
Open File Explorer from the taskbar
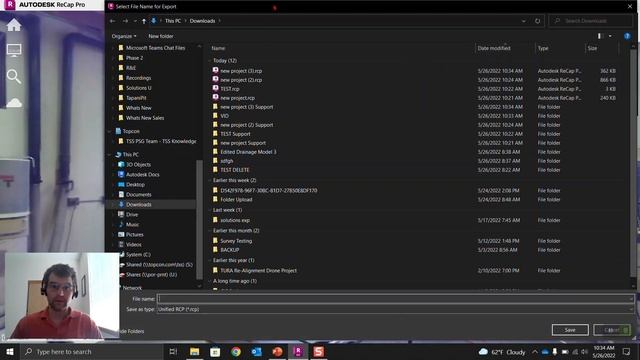pyautogui.click(x=194, y=351)
